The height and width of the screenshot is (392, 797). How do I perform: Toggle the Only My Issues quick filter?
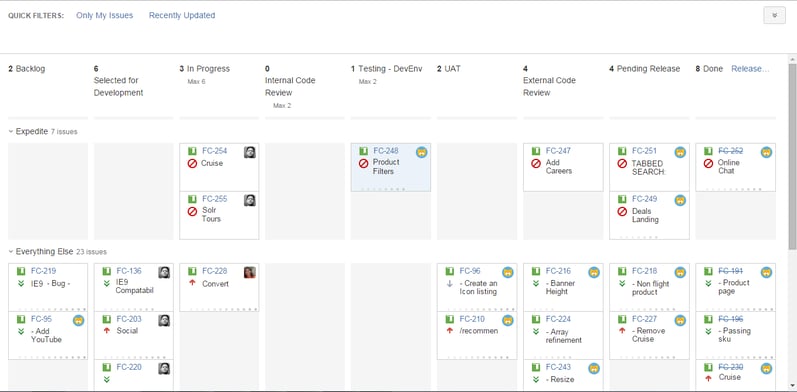[105, 15]
